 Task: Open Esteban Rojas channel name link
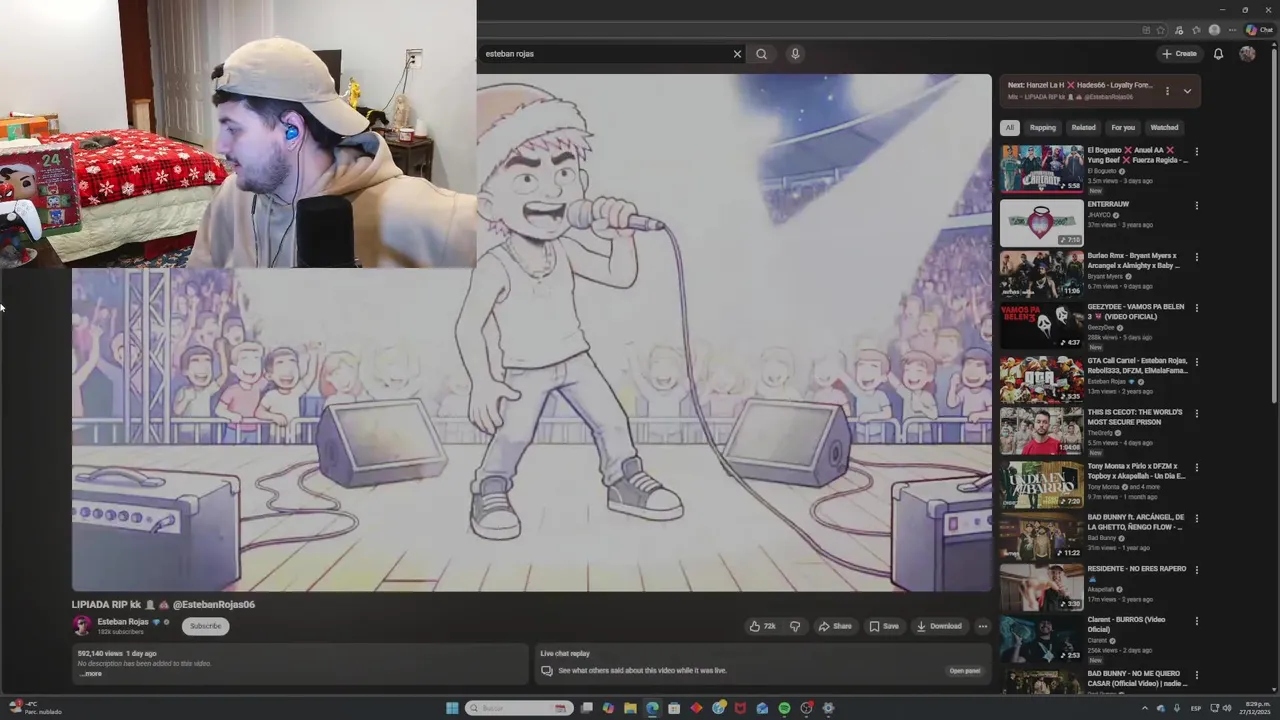click(123, 622)
